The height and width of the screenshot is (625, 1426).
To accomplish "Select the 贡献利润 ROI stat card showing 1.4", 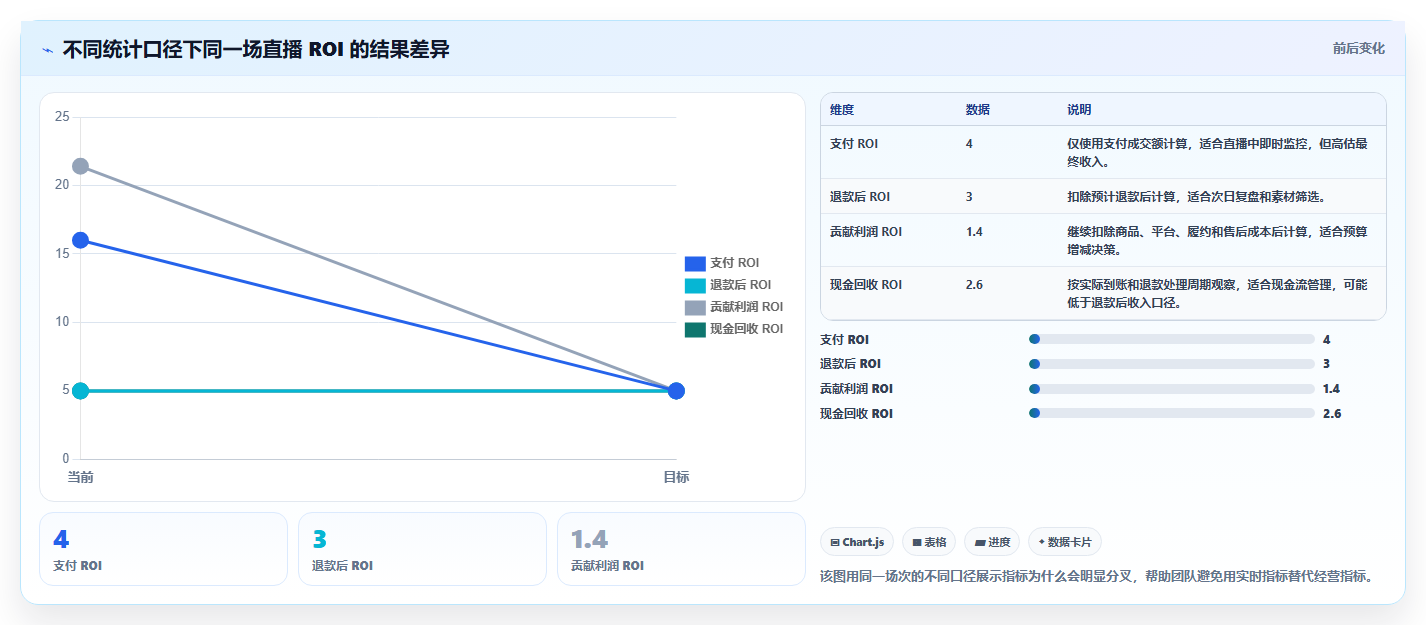I will click(681, 549).
